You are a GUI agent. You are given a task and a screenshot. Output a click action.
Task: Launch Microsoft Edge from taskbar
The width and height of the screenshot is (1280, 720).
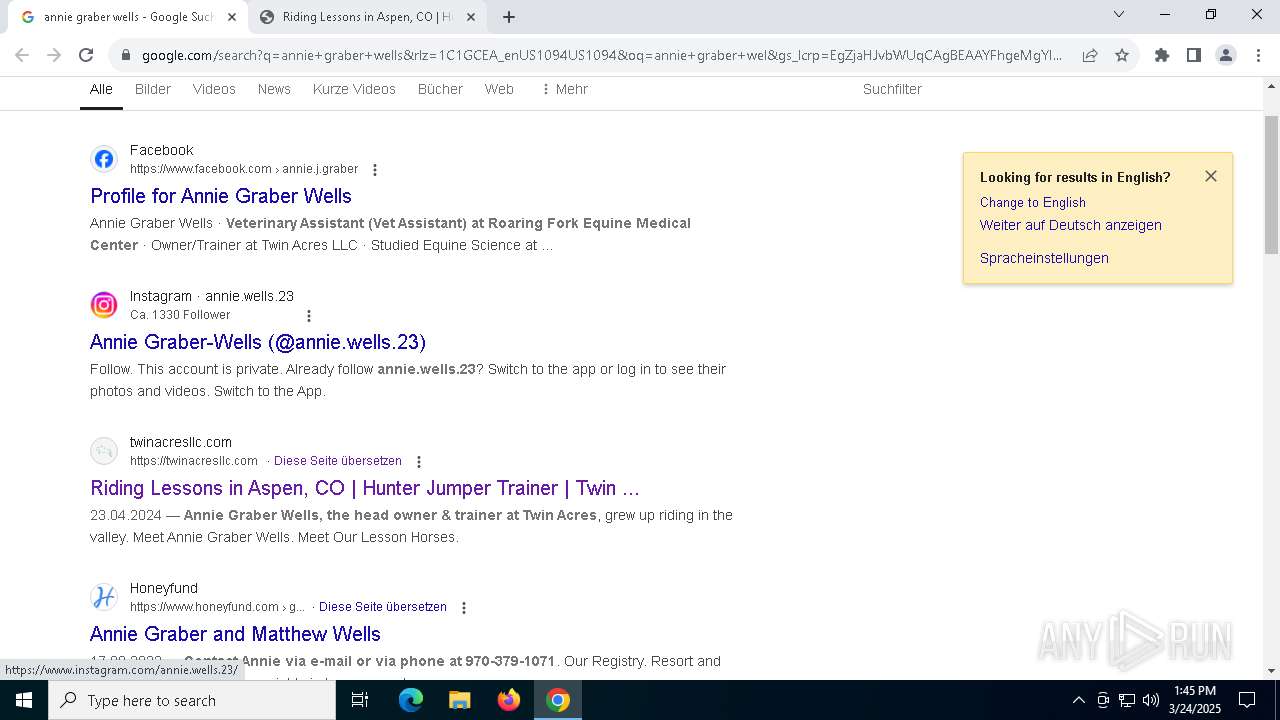411,700
